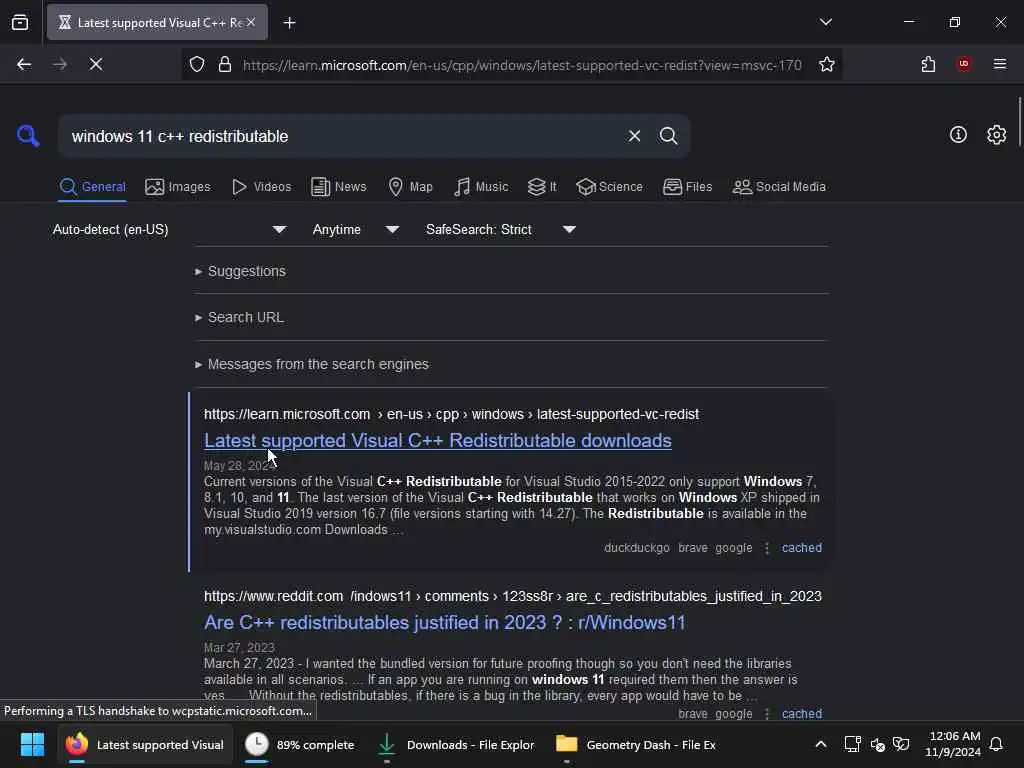The width and height of the screenshot is (1024, 768).
Task: Click the learn.microsoft.com result URL
Action: [451, 414]
